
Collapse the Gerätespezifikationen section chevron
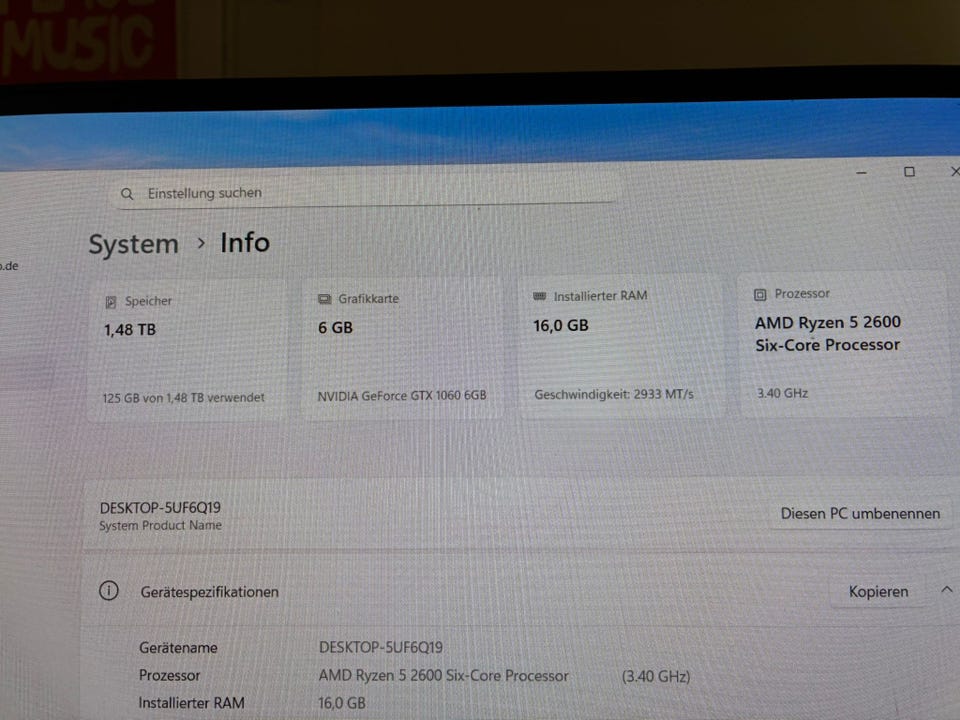pos(946,590)
